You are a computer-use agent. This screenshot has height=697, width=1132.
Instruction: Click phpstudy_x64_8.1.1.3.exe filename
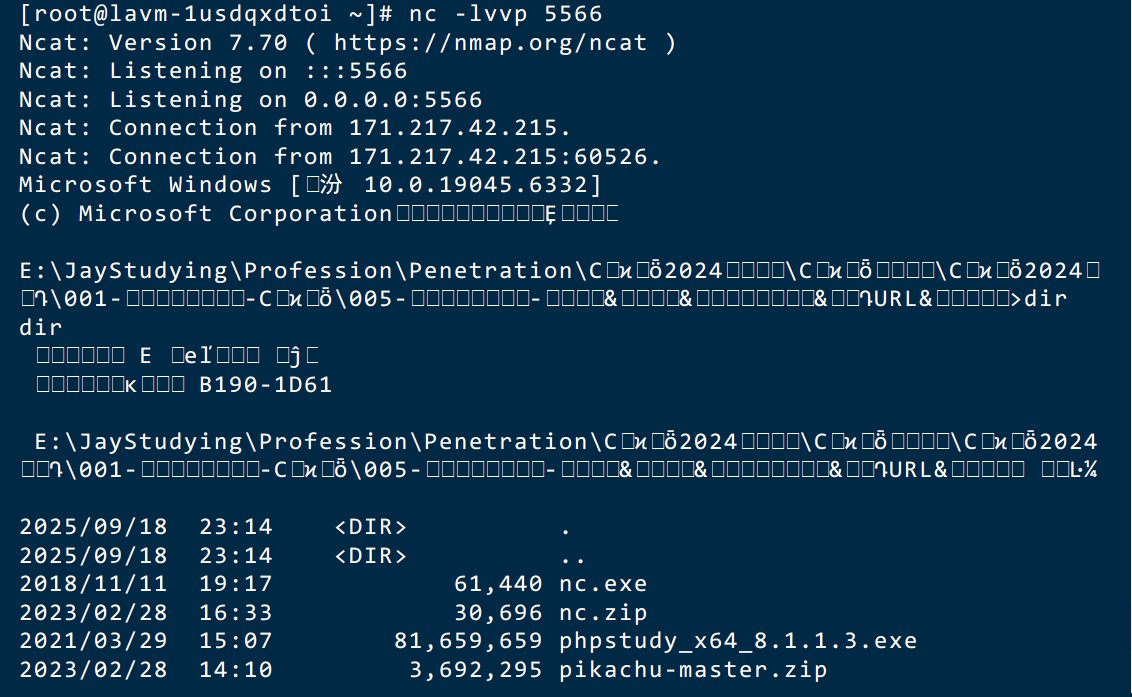coord(738,641)
